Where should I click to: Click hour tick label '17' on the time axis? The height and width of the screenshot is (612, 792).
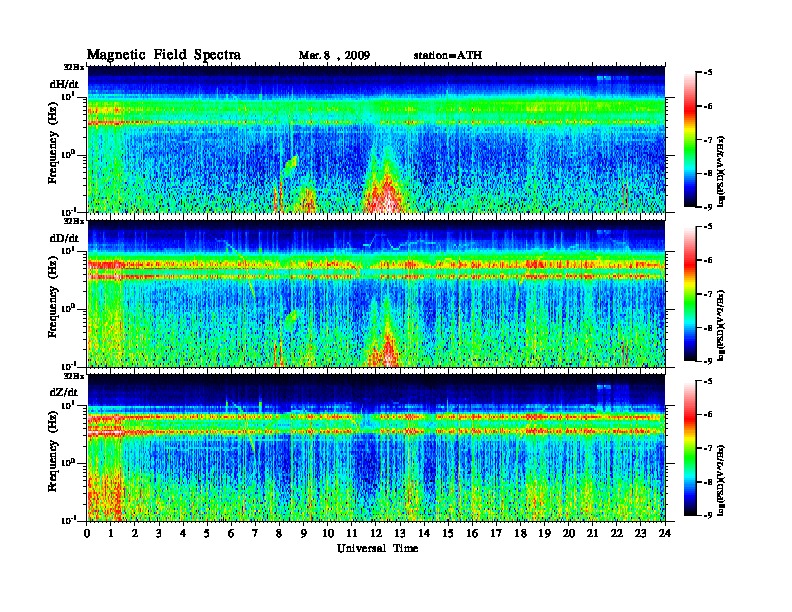(x=497, y=534)
